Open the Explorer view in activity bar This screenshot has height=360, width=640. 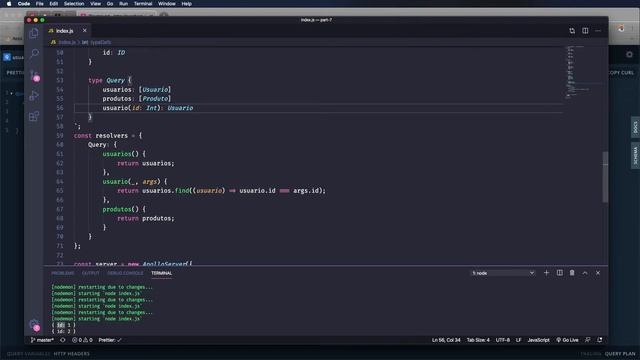click(x=34, y=33)
